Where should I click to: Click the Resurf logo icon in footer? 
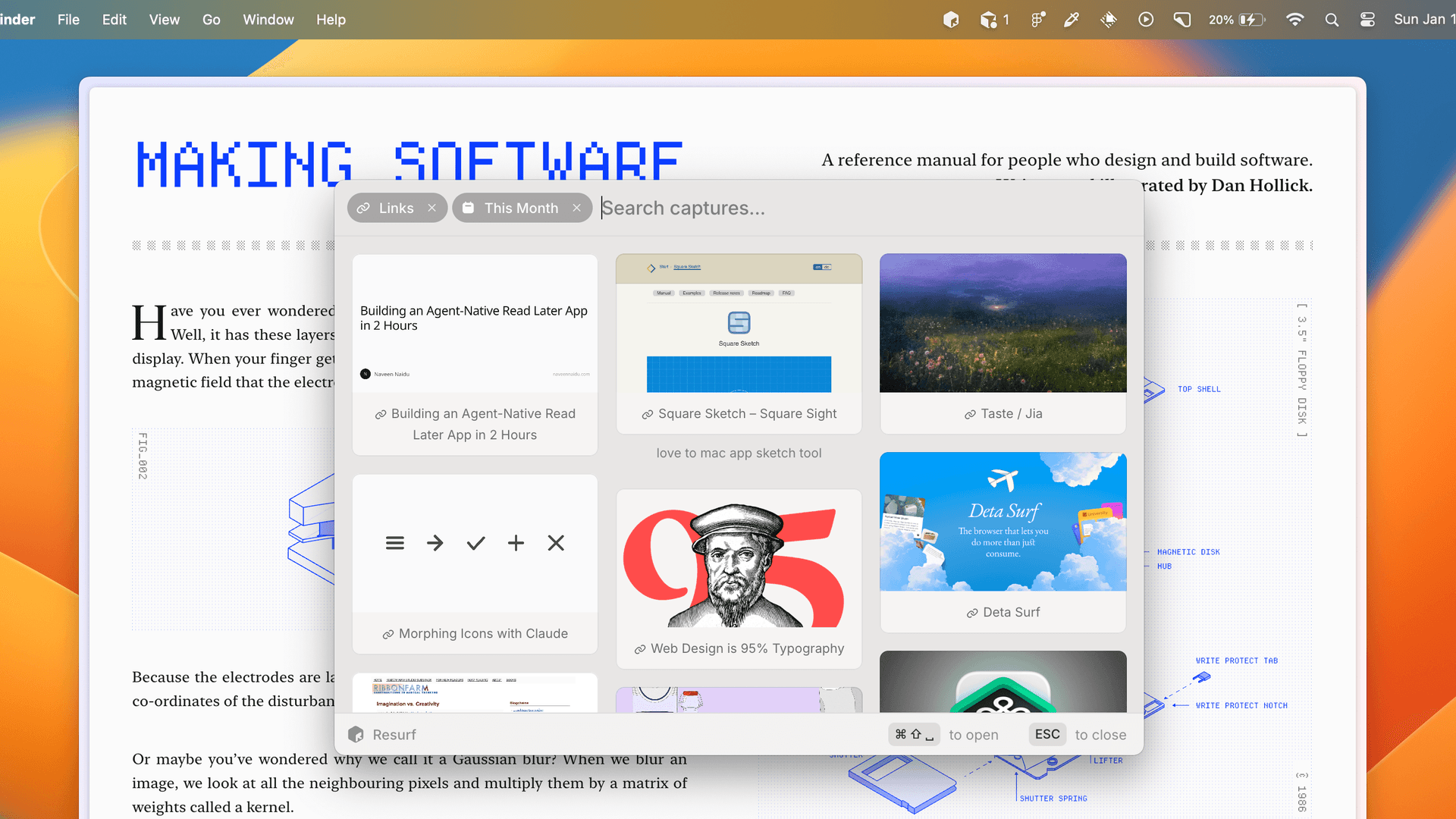click(x=356, y=734)
